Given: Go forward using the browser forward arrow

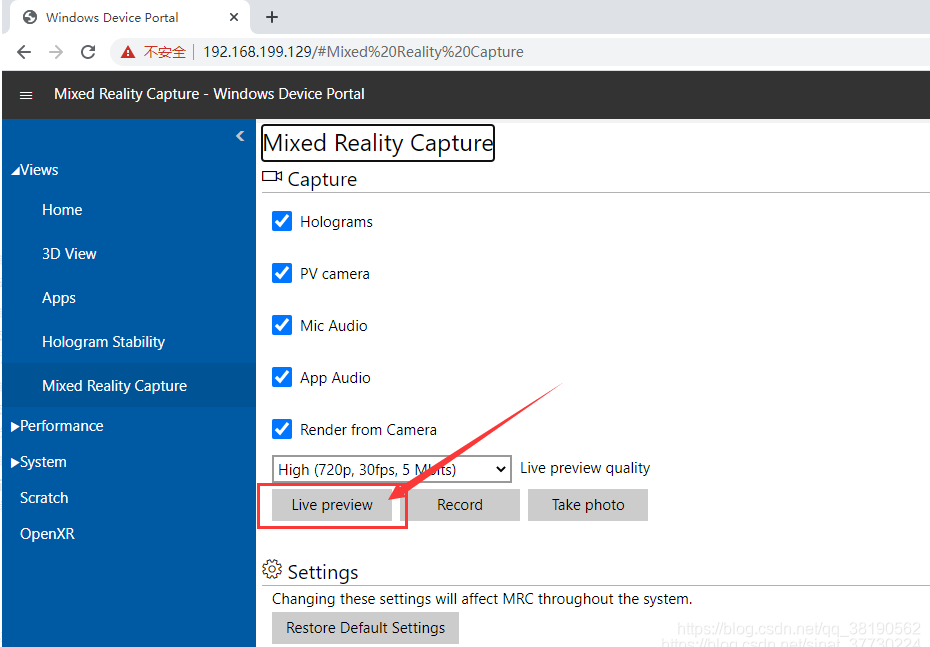Looking at the screenshot, I should click(x=56, y=52).
